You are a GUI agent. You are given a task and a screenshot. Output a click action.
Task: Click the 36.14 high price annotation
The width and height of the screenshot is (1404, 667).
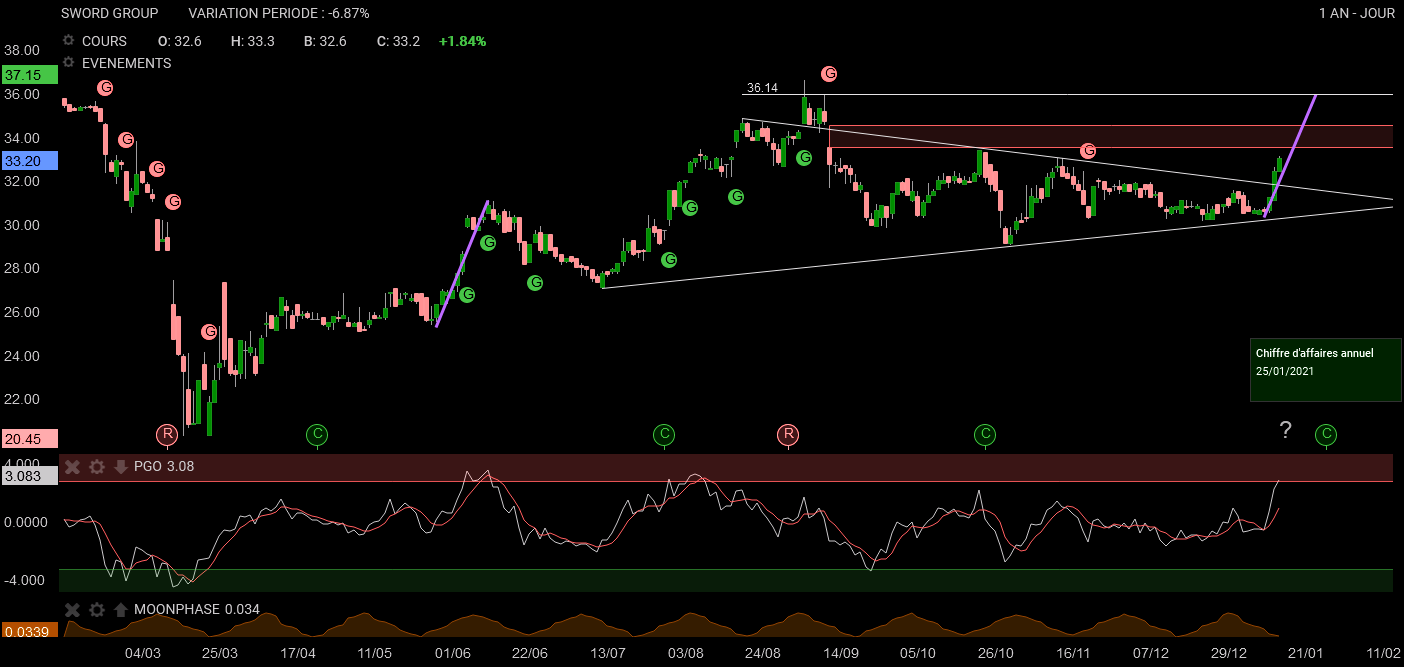pyautogui.click(x=762, y=88)
